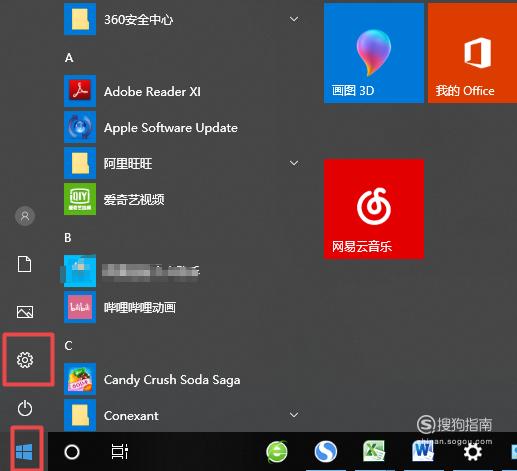Open Task View on taskbar
Image resolution: width=517 pixels, height=471 pixels.
pyautogui.click(x=120, y=452)
